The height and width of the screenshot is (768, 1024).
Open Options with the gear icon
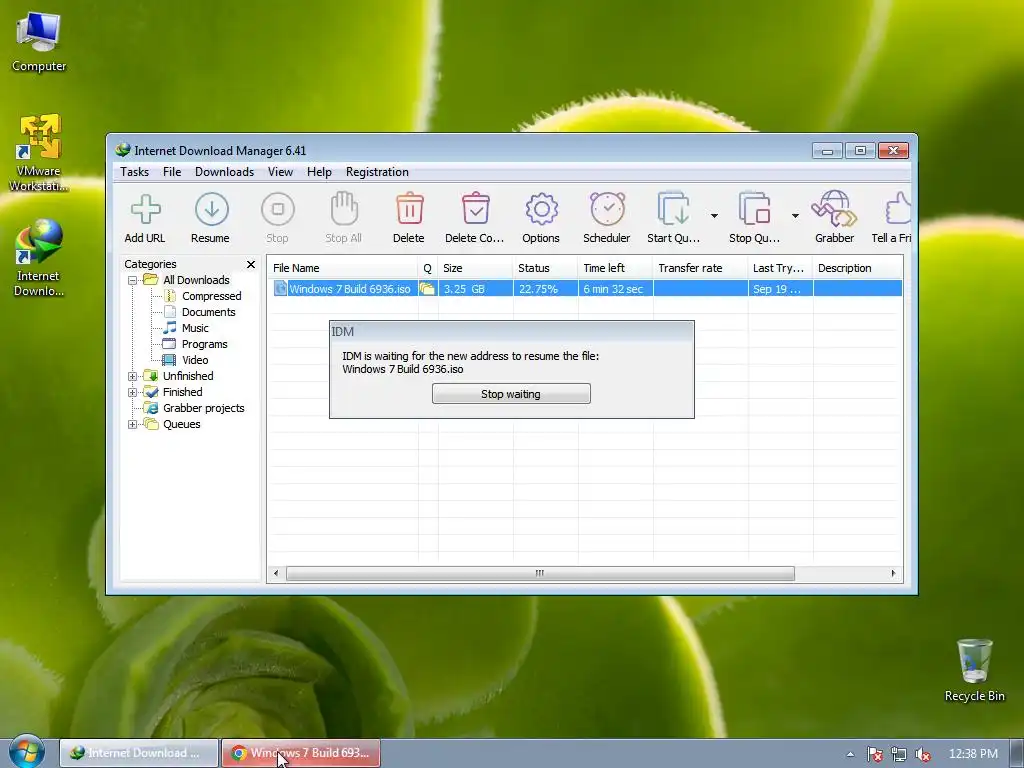(x=541, y=210)
